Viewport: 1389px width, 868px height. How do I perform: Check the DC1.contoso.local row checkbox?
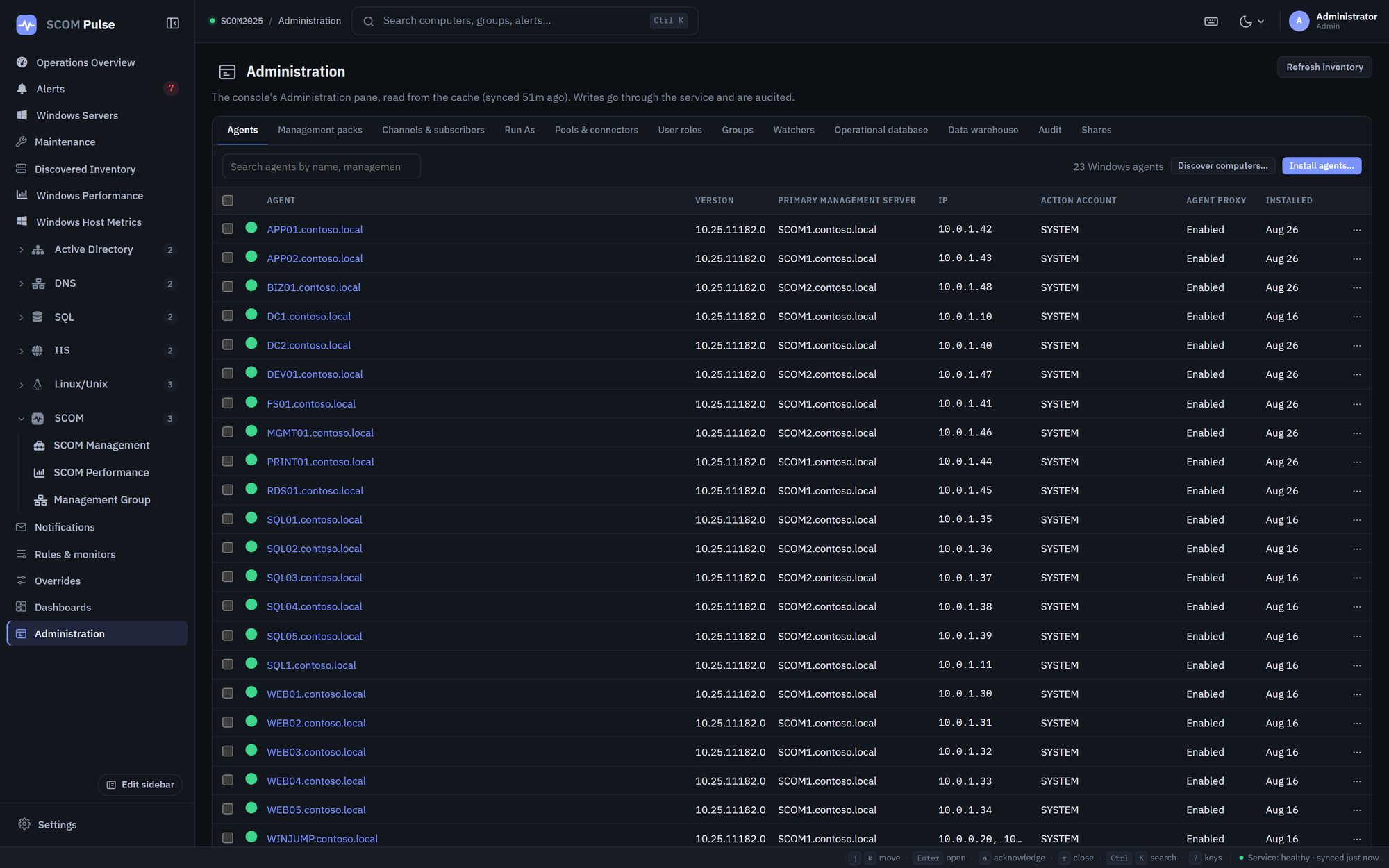[228, 315]
